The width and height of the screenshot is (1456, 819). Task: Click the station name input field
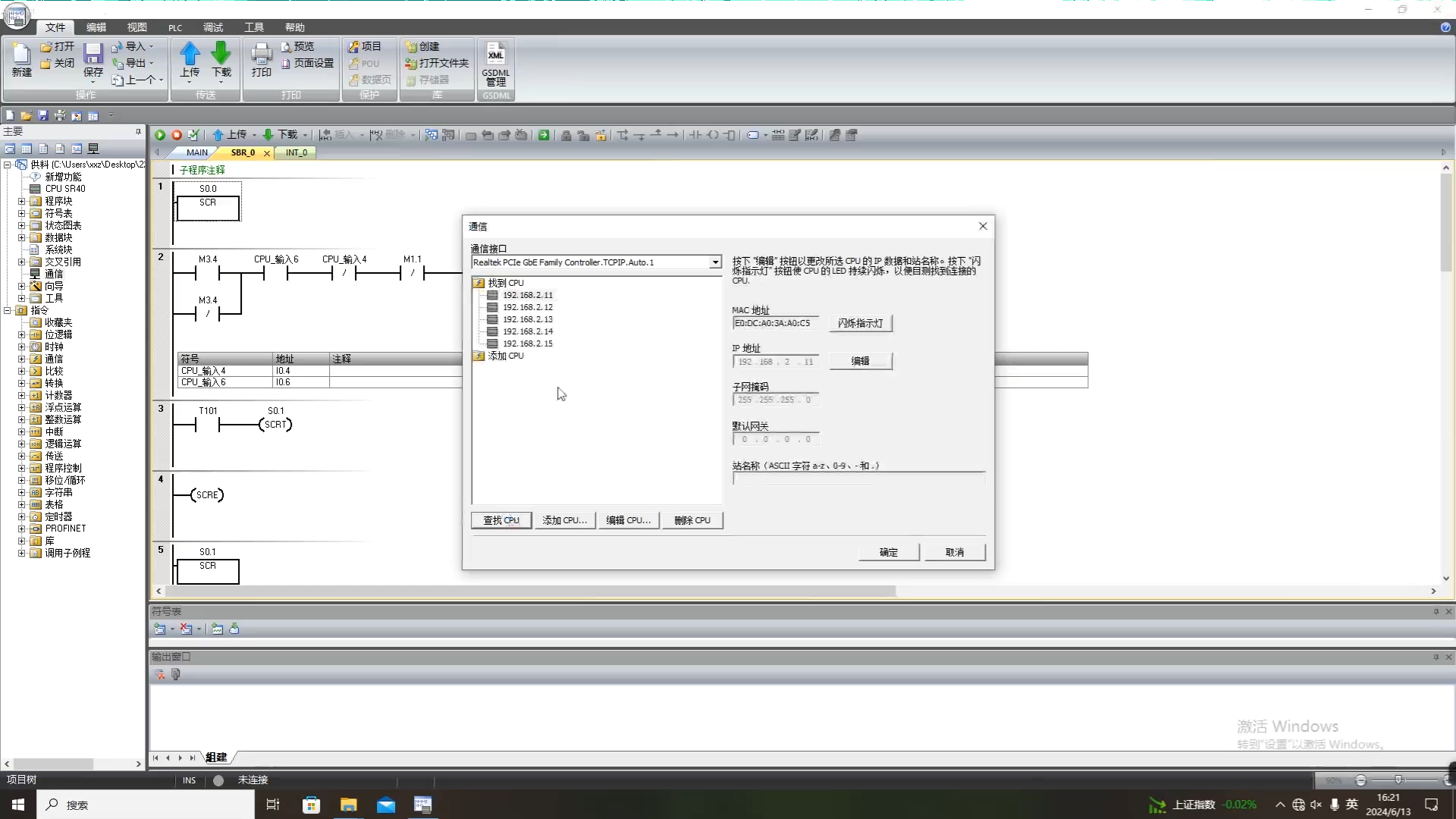(858, 479)
